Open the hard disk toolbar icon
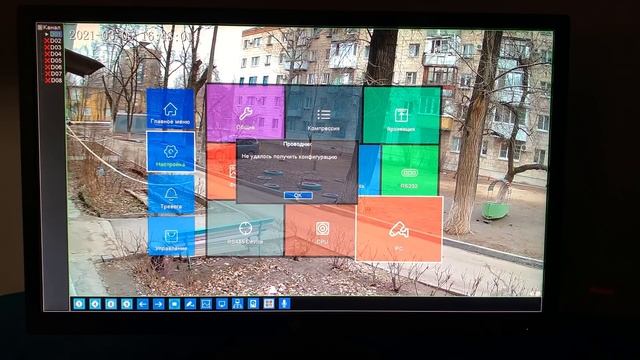 tap(253, 304)
